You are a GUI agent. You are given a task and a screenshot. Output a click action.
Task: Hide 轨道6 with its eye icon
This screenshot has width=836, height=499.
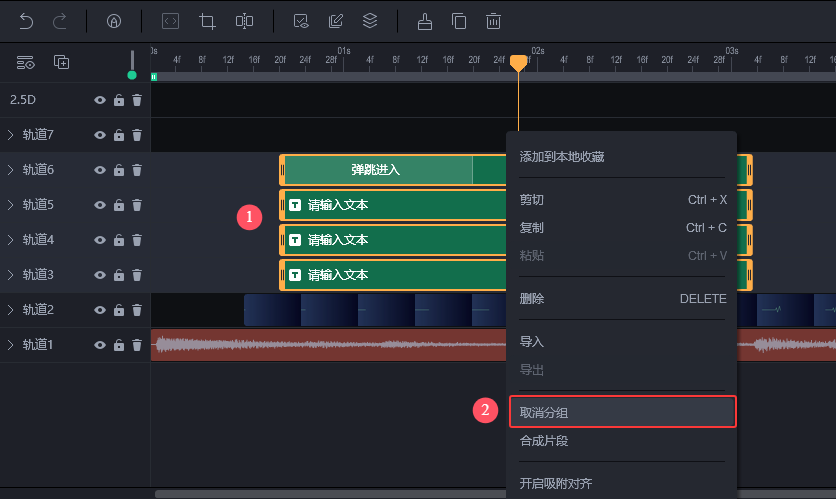pyautogui.click(x=100, y=170)
